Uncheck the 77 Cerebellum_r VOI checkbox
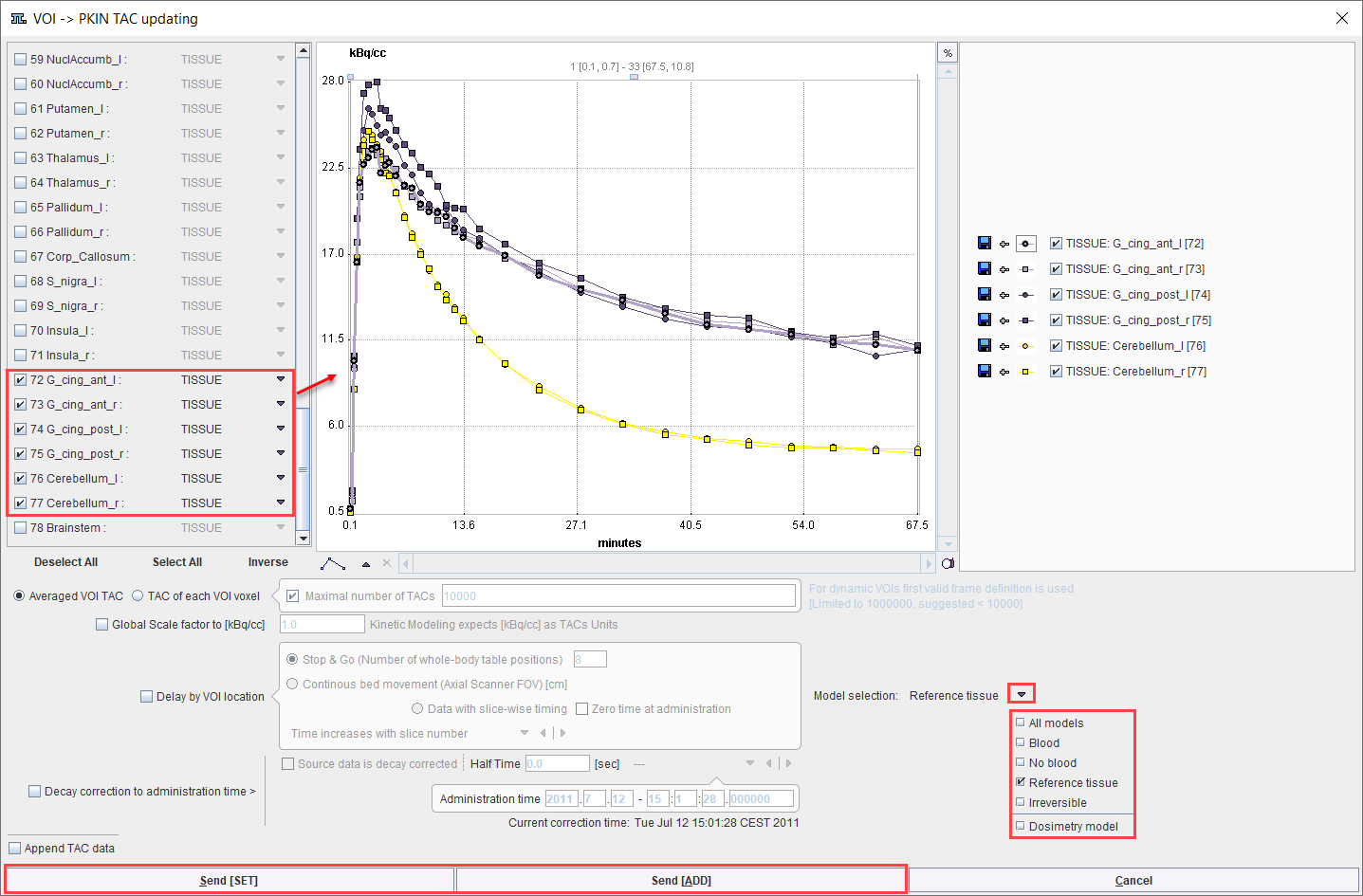This screenshot has height=896, width=1363. [x=21, y=503]
